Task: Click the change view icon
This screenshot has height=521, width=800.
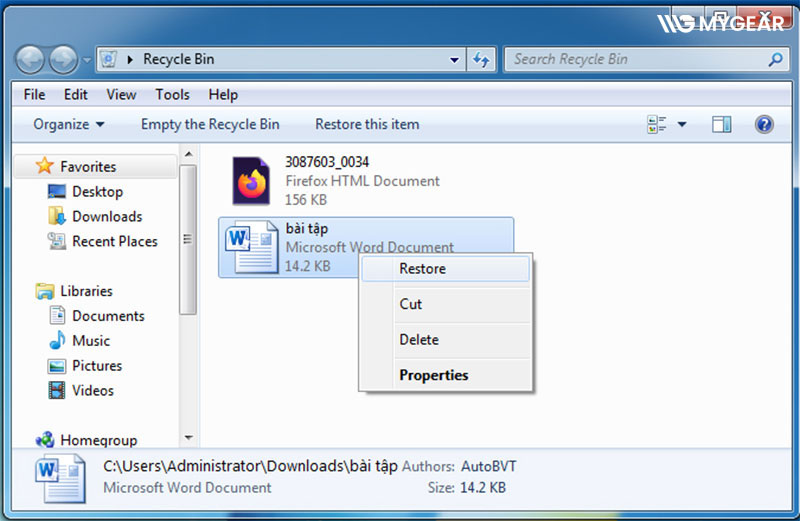Action: click(657, 125)
